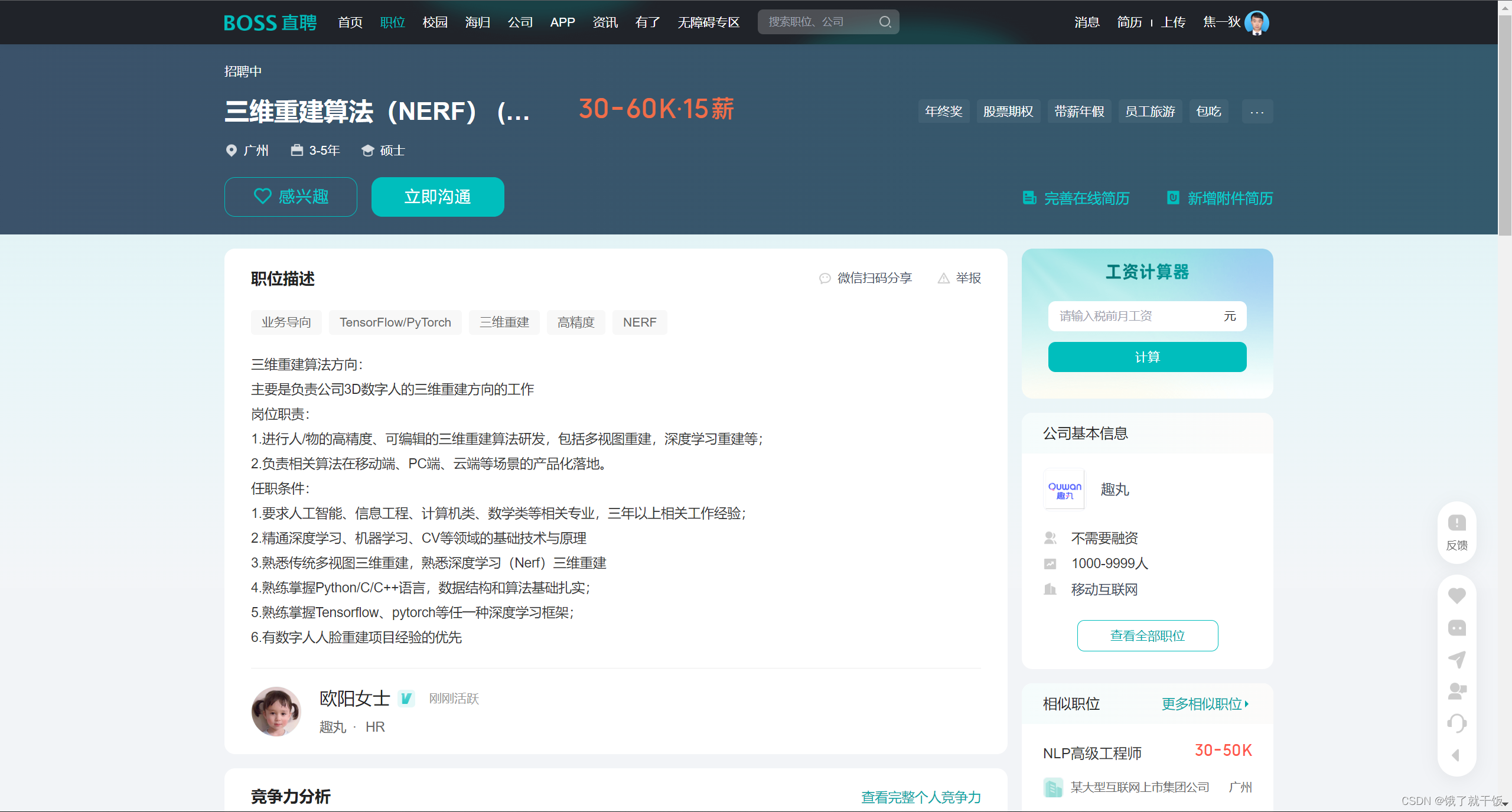This screenshot has height=812, width=1512.
Task: Click the 年终奖 benefit tag
Action: (x=944, y=112)
